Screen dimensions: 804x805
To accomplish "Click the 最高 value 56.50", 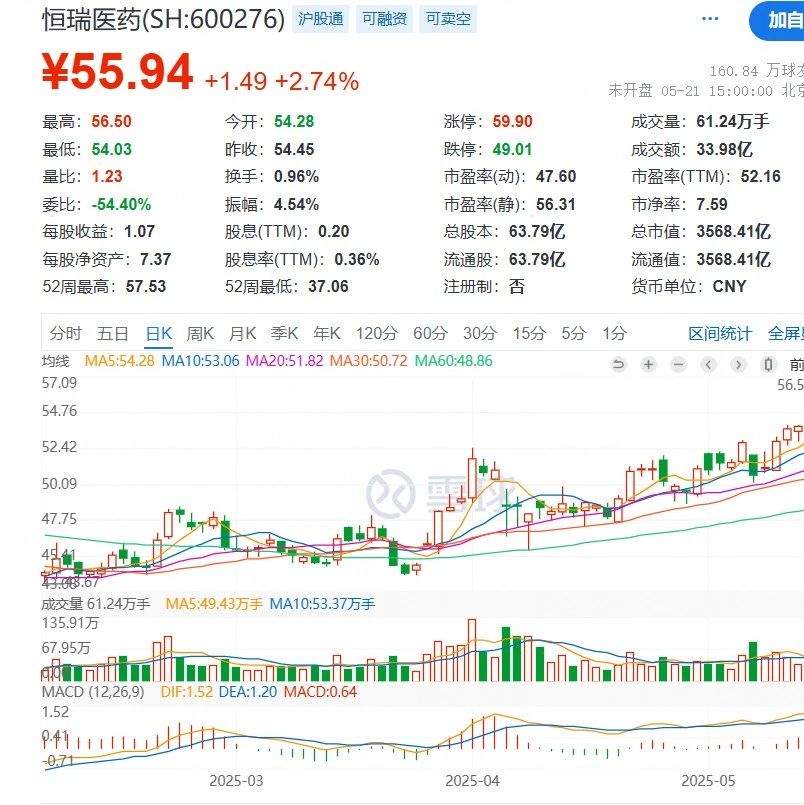I will 111,122.
